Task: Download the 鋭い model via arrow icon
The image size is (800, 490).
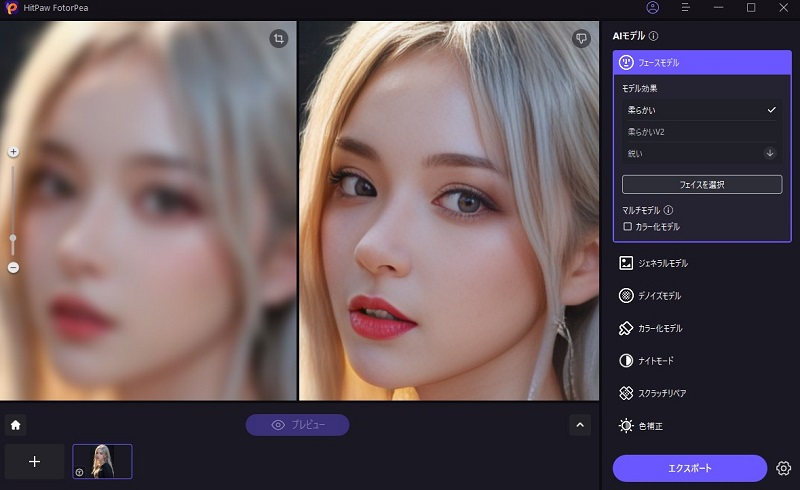Action: (770, 153)
